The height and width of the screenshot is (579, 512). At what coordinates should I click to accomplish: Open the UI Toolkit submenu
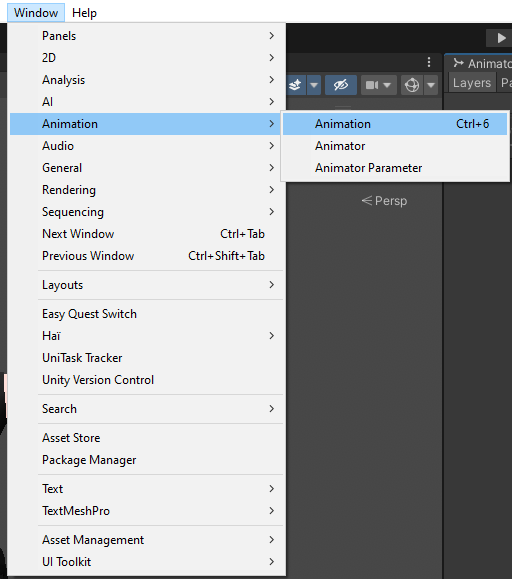click(x=148, y=562)
